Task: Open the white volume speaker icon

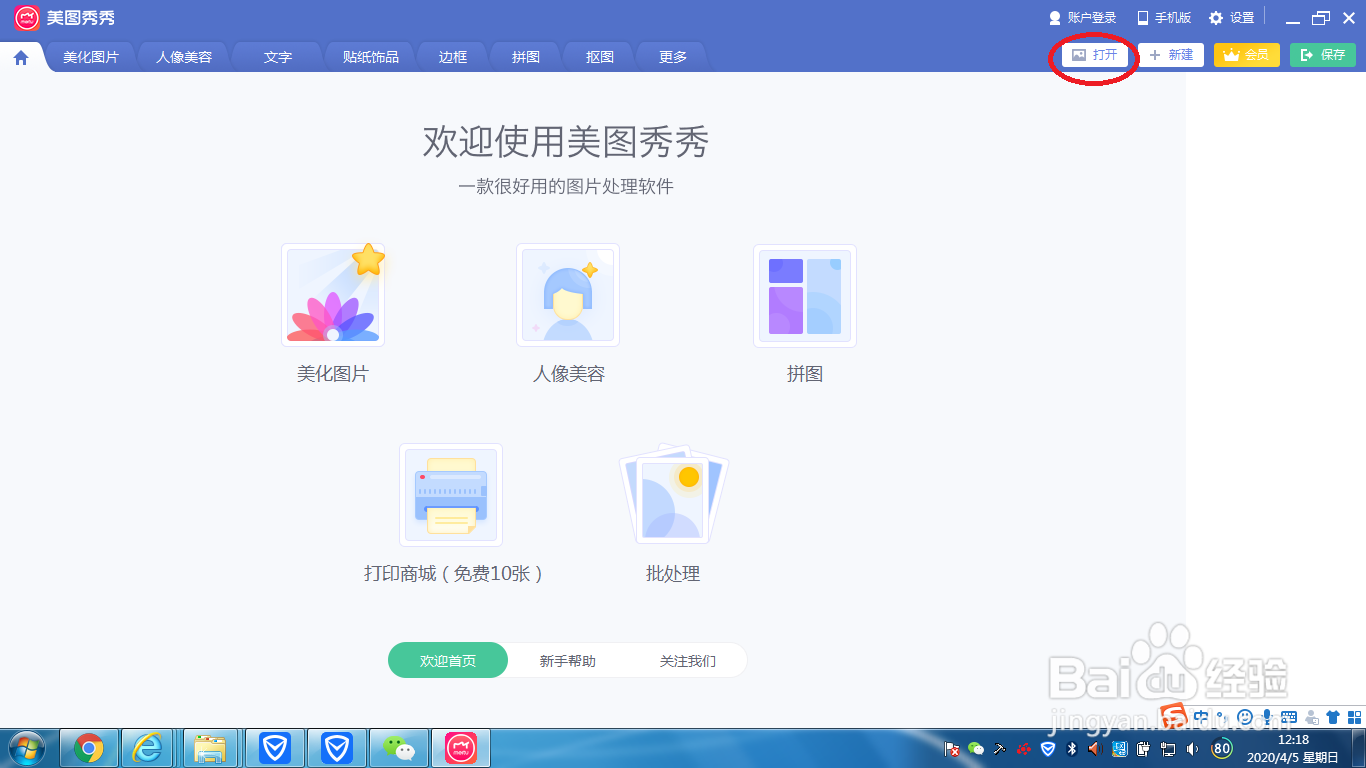Action: pyautogui.click(x=1191, y=749)
